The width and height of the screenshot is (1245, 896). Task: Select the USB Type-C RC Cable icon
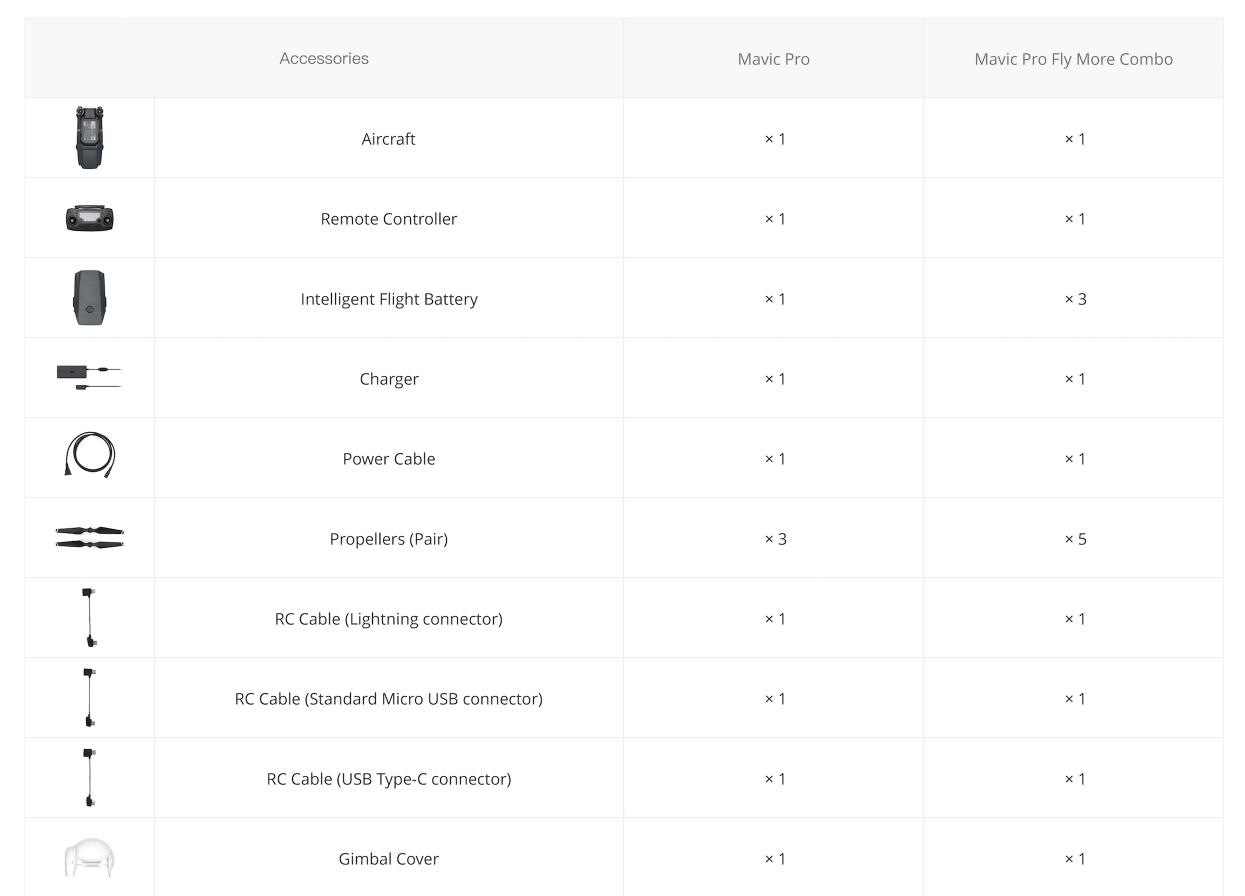pos(89,777)
